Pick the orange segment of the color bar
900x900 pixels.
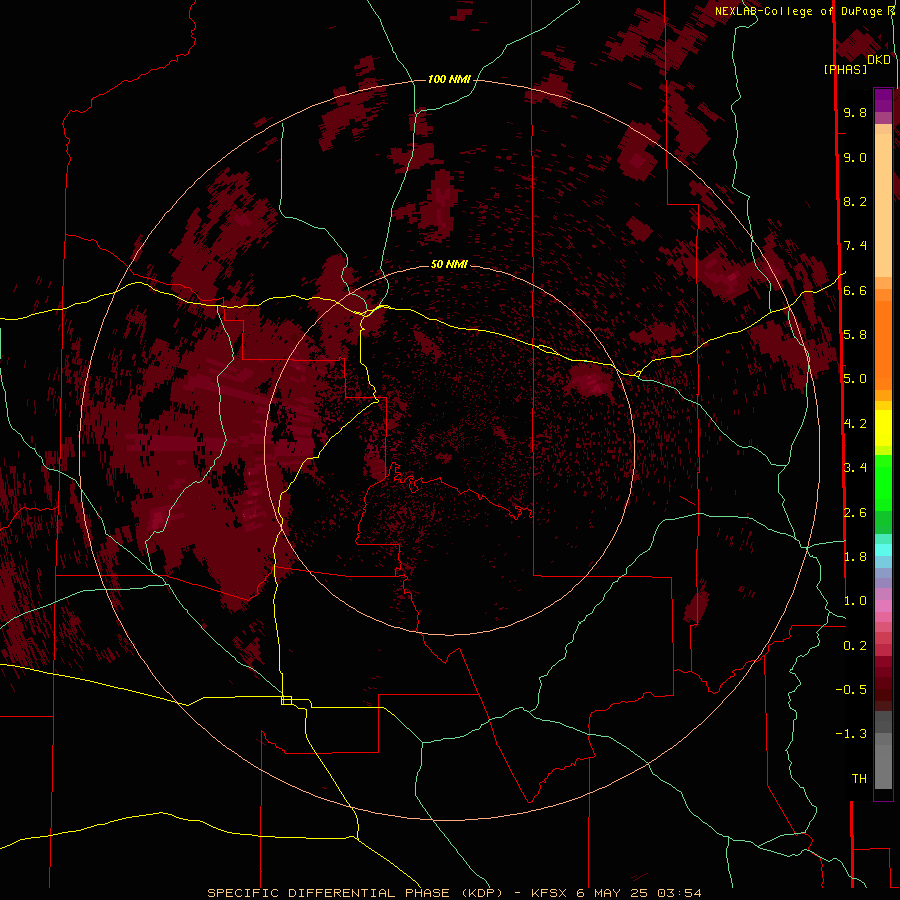pyautogui.click(x=883, y=345)
